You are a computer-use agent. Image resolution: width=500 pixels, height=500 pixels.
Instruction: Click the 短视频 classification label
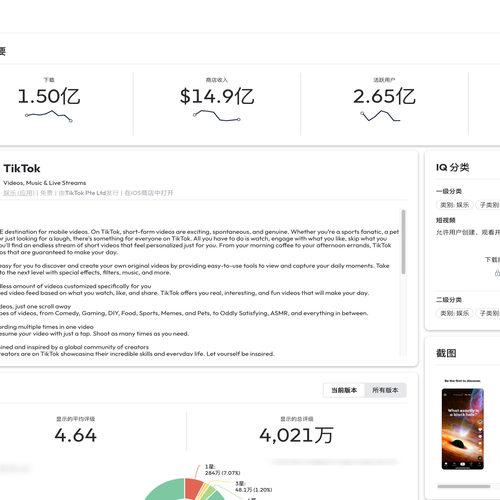click(445, 220)
